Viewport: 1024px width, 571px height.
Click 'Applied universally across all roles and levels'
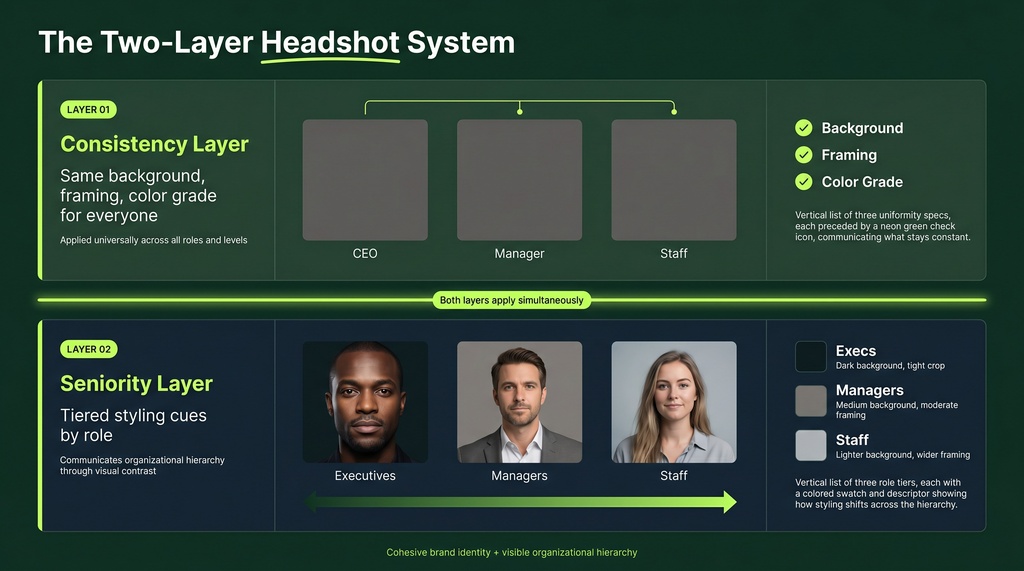click(x=153, y=240)
